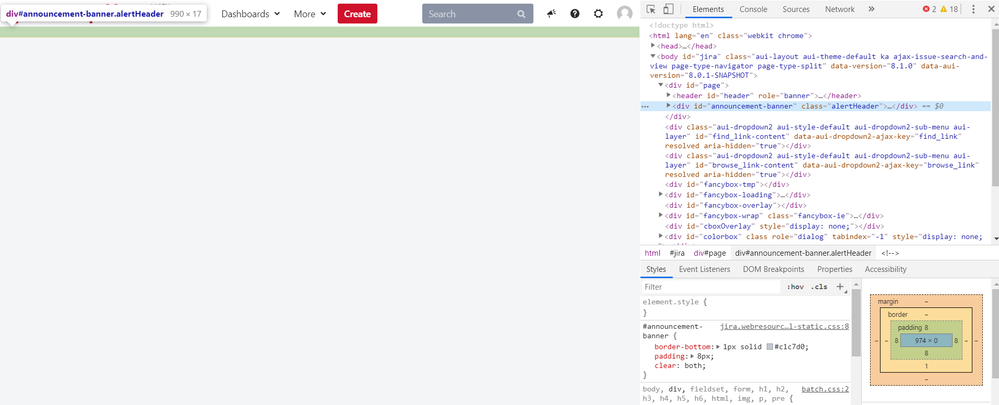Toggle the .cls class editor

coord(819,287)
